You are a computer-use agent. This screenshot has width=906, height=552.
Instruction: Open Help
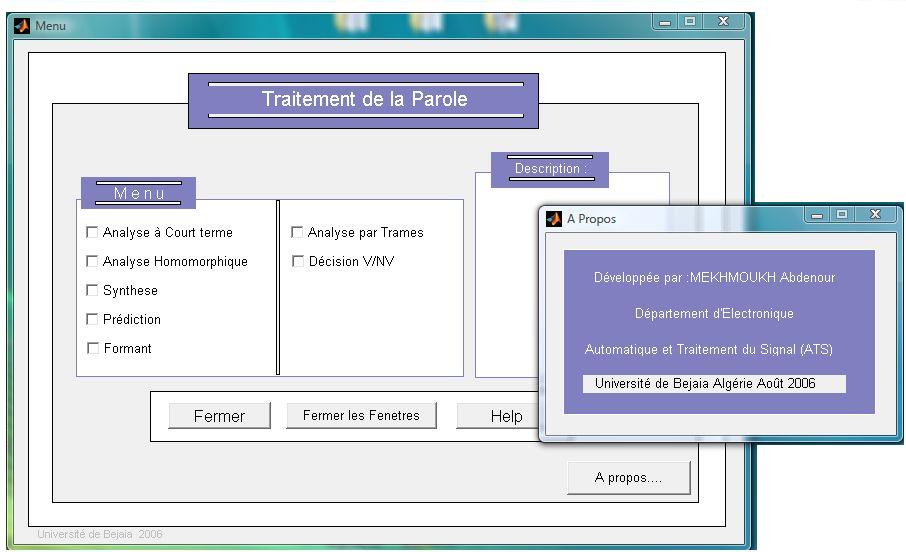(498, 416)
